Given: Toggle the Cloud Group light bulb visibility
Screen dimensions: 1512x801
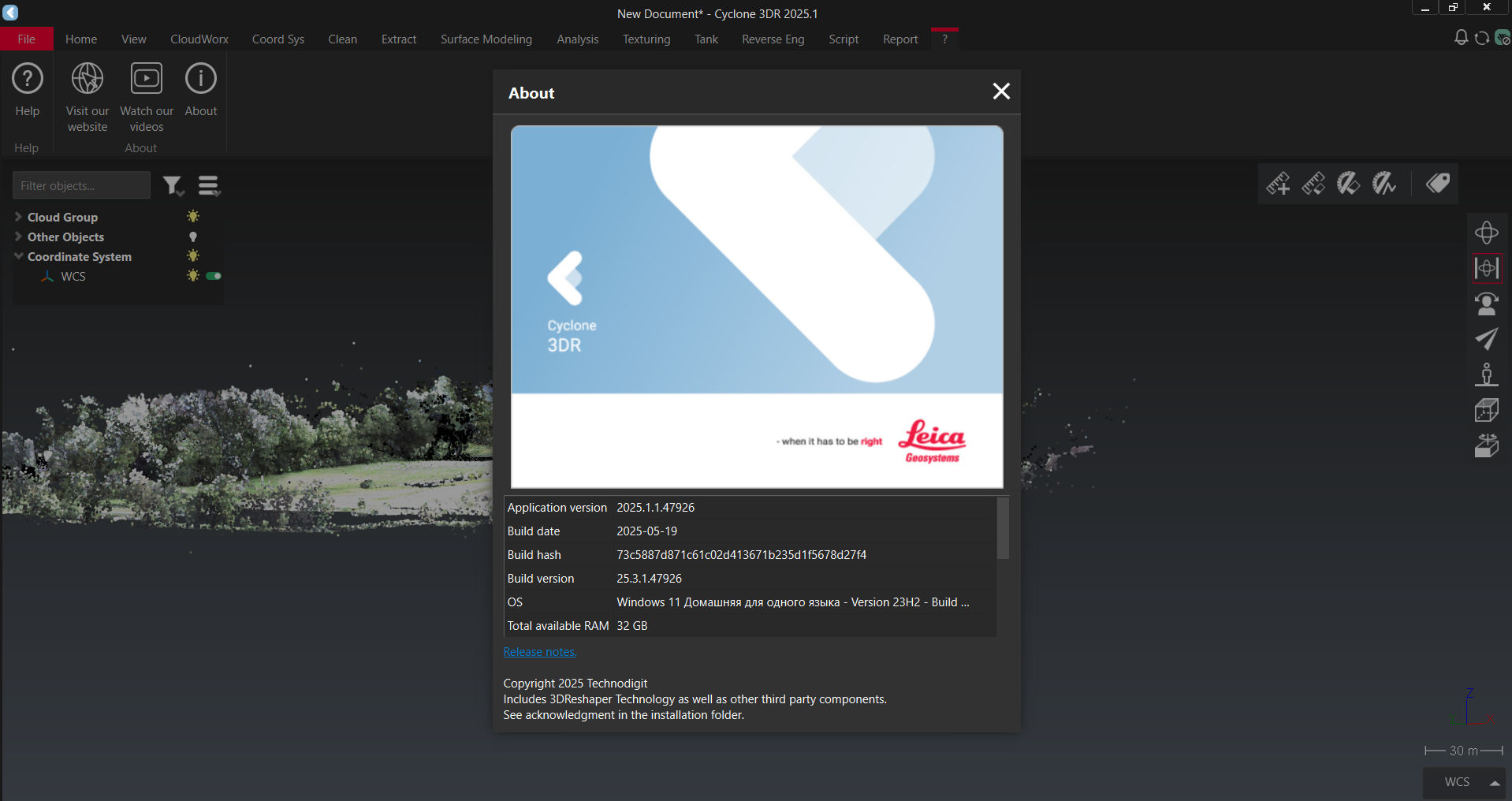Looking at the screenshot, I should (192, 216).
